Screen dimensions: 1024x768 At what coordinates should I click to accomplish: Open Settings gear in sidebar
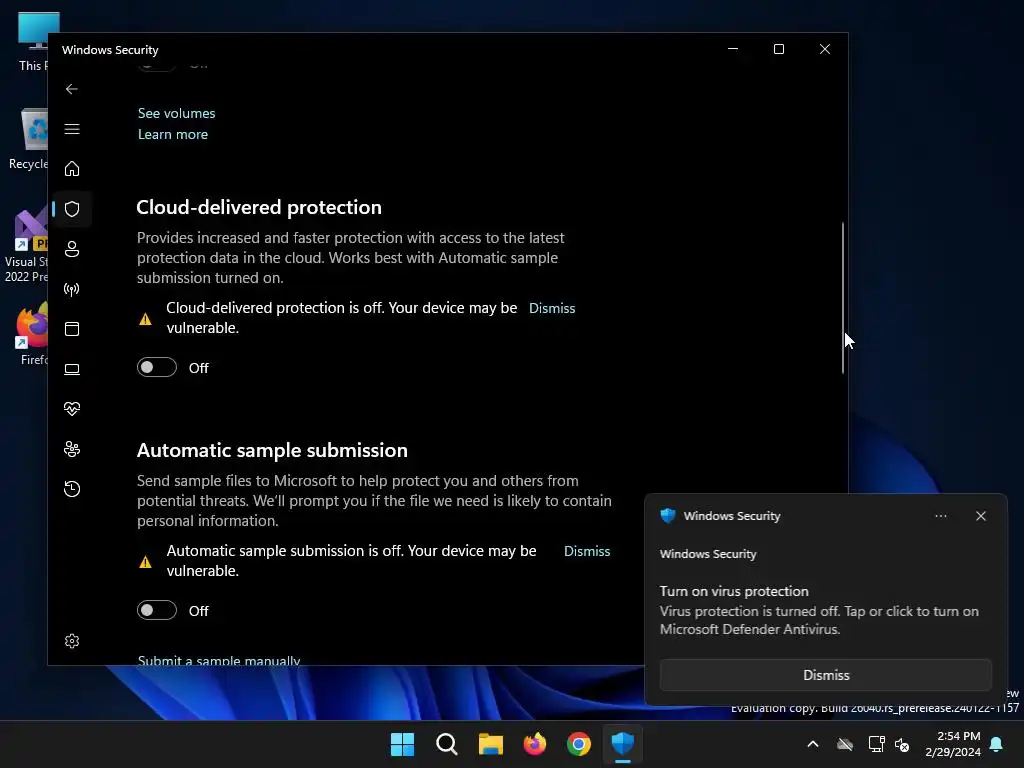72,641
